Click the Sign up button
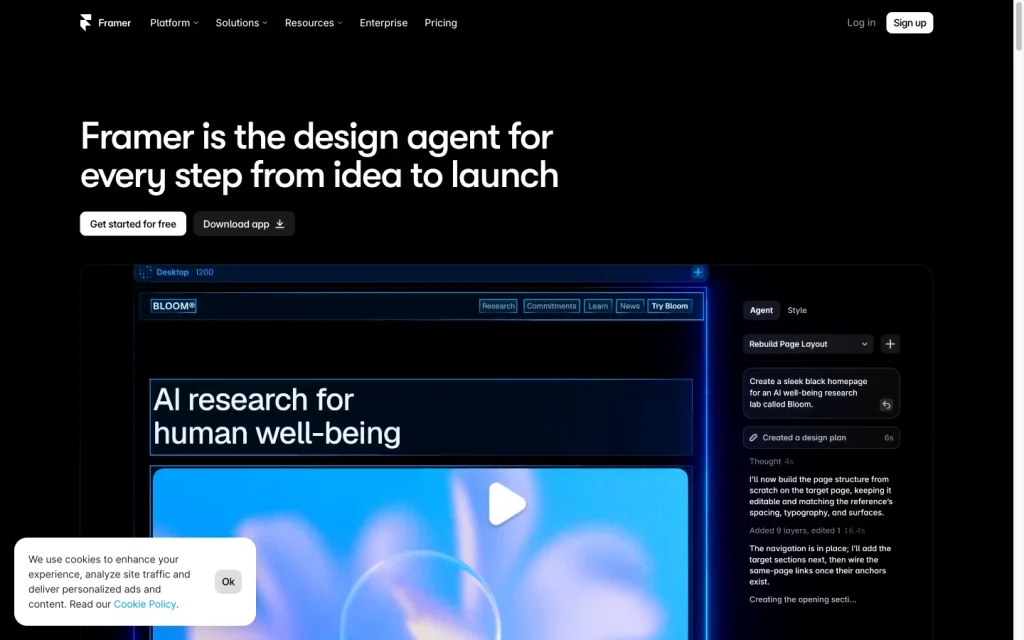 pos(909,23)
